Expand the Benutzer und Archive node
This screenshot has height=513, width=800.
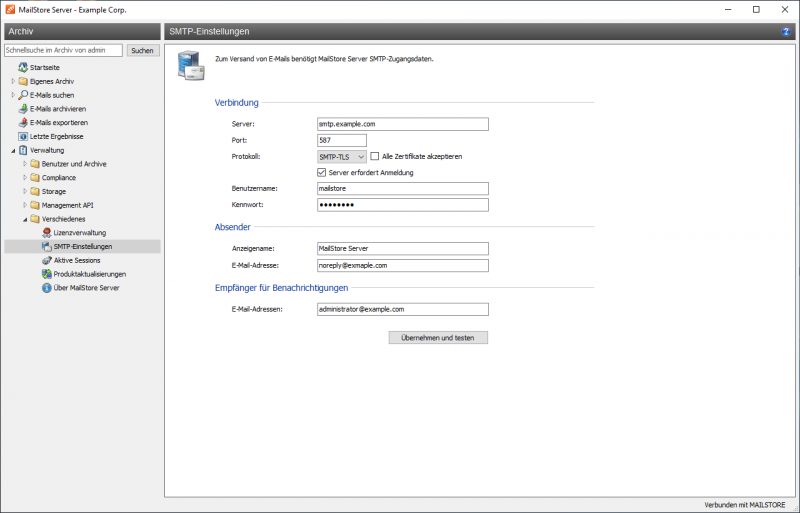click(x=24, y=164)
